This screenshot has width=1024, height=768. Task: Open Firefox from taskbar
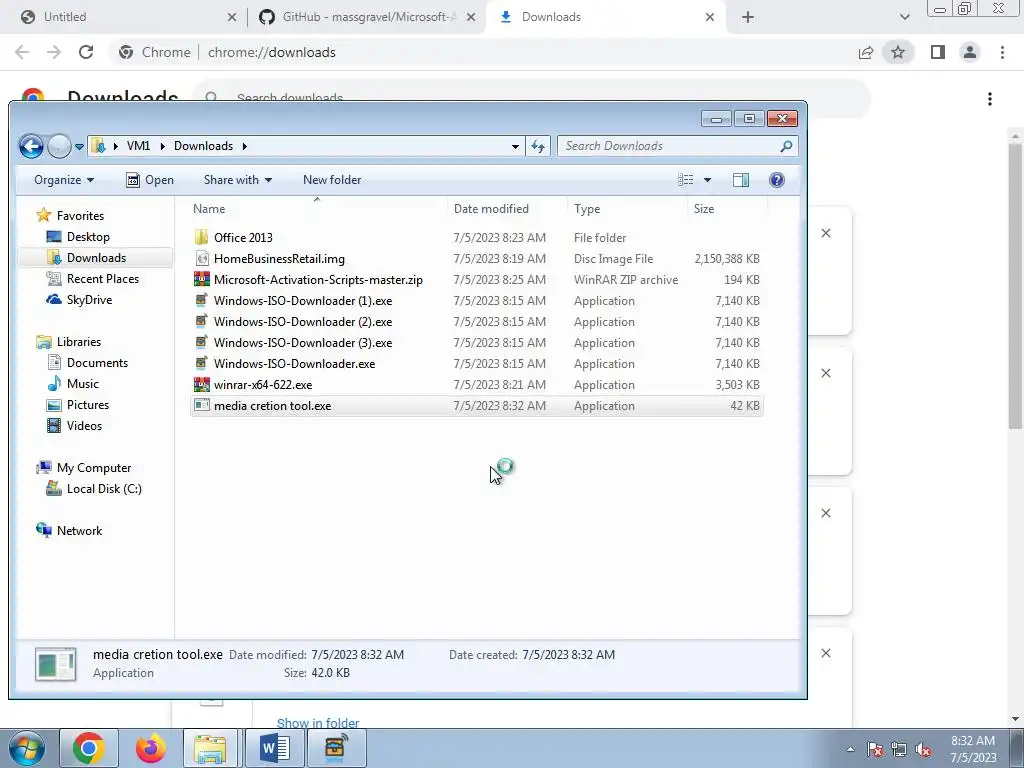(x=150, y=748)
